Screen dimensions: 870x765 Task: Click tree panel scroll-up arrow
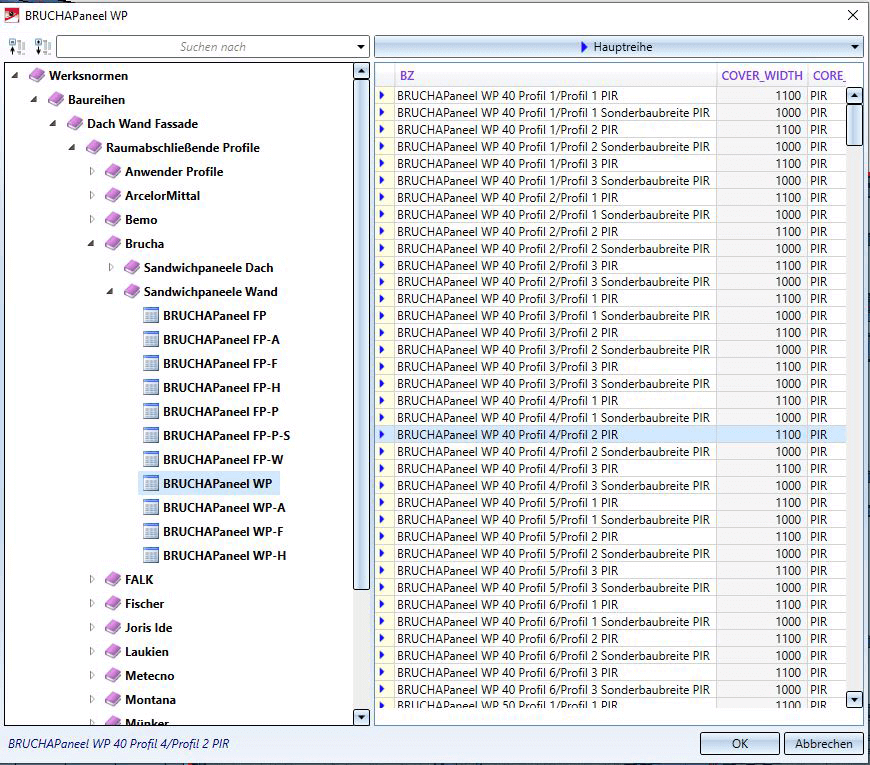pyautogui.click(x=361, y=71)
